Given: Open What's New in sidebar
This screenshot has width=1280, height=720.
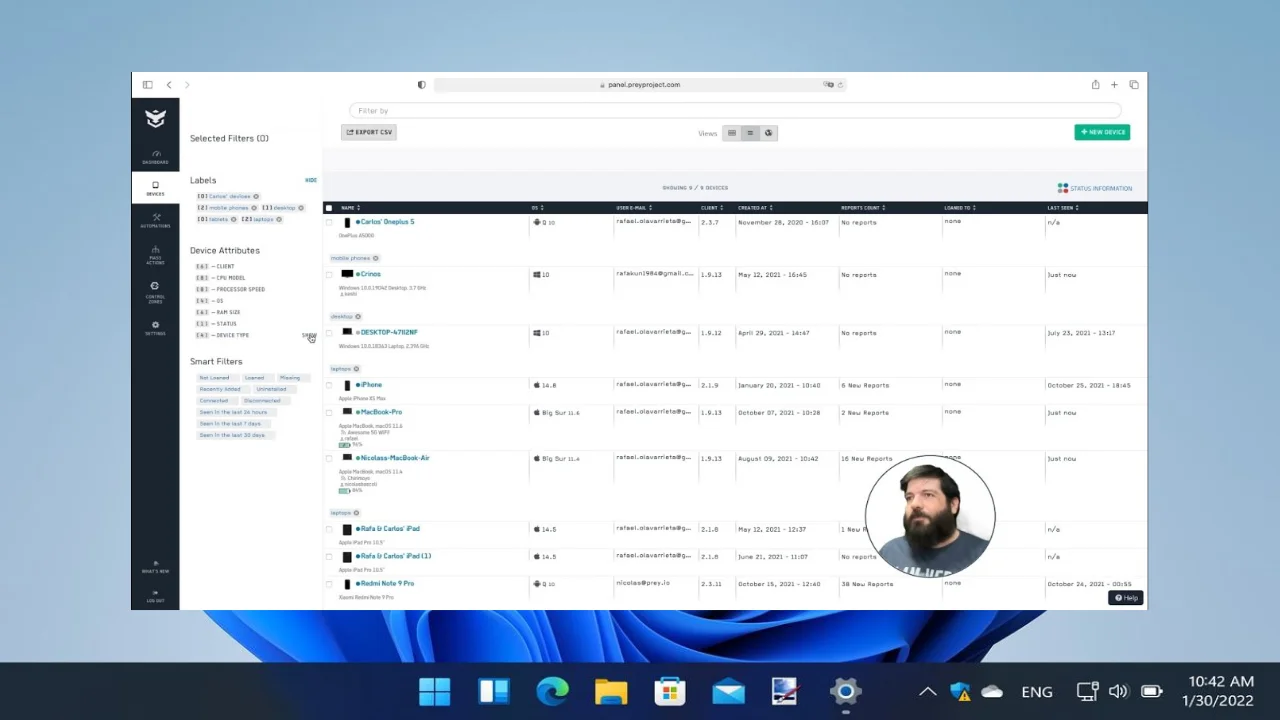Looking at the screenshot, I should pyautogui.click(x=155, y=567).
